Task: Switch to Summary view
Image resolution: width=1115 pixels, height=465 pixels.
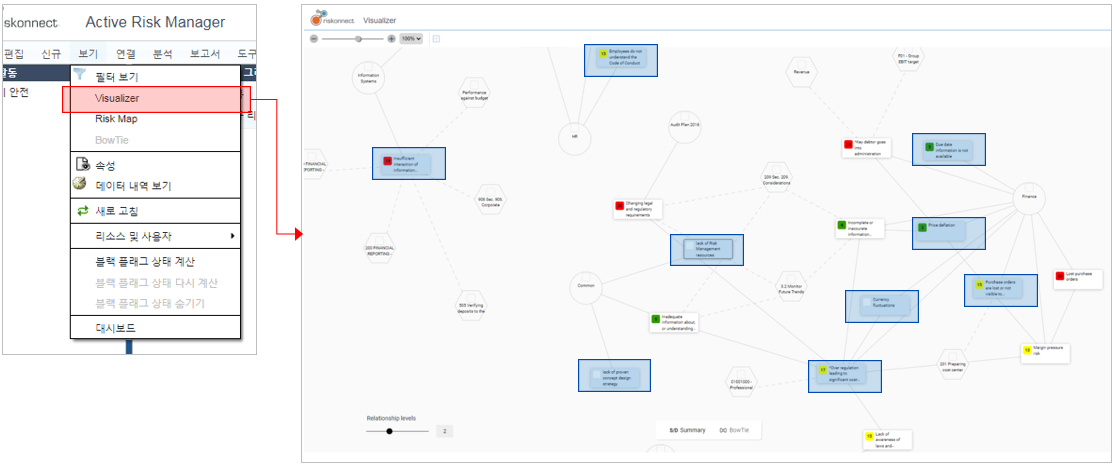Action: tap(688, 430)
